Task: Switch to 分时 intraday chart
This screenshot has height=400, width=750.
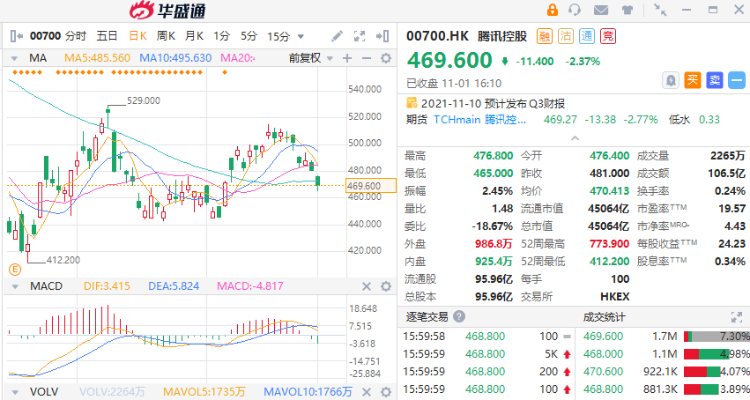Action: [76, 36]
